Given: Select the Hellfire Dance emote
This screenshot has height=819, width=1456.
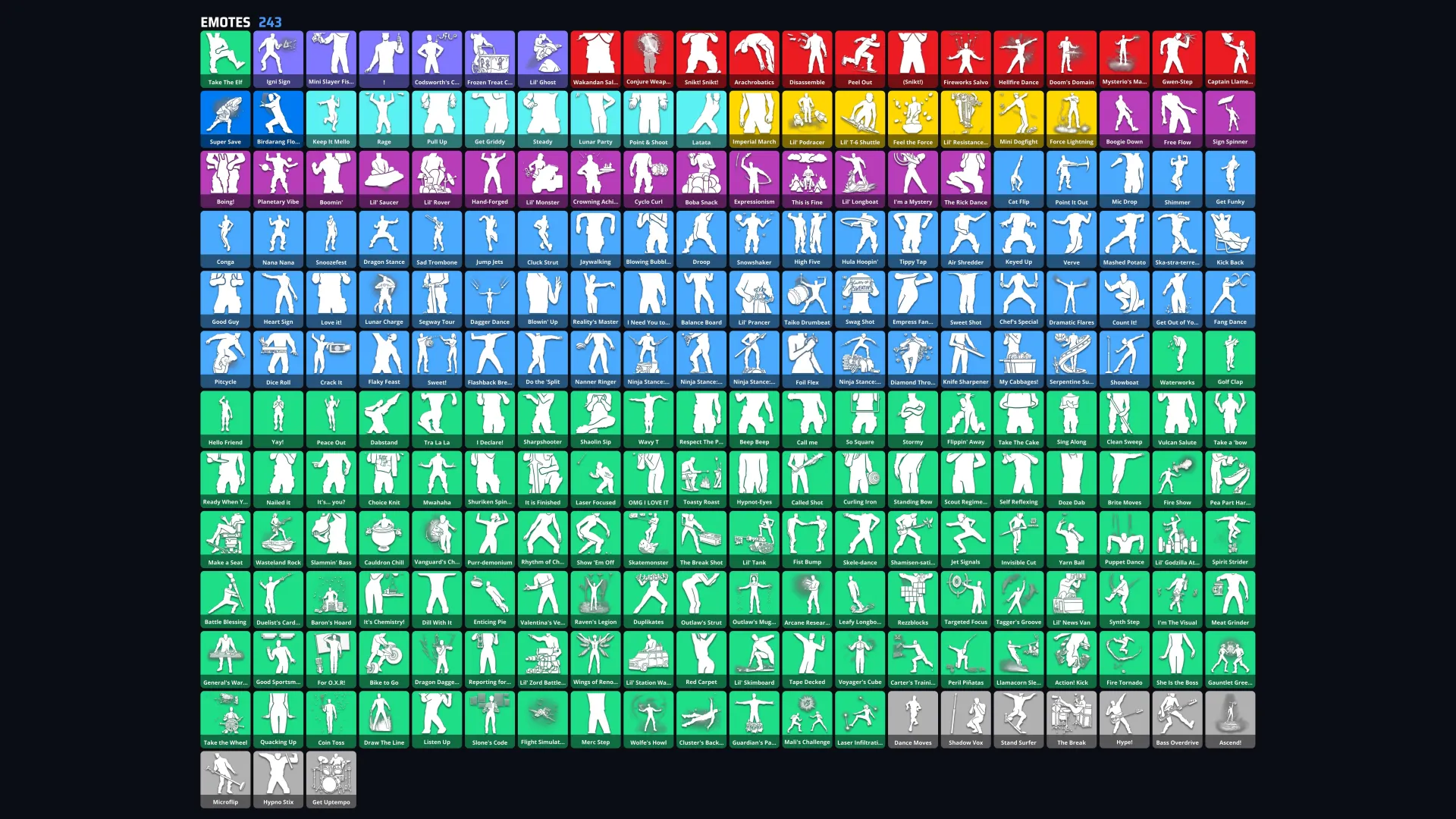Looking at the screenshot, I should point(1018,59).
